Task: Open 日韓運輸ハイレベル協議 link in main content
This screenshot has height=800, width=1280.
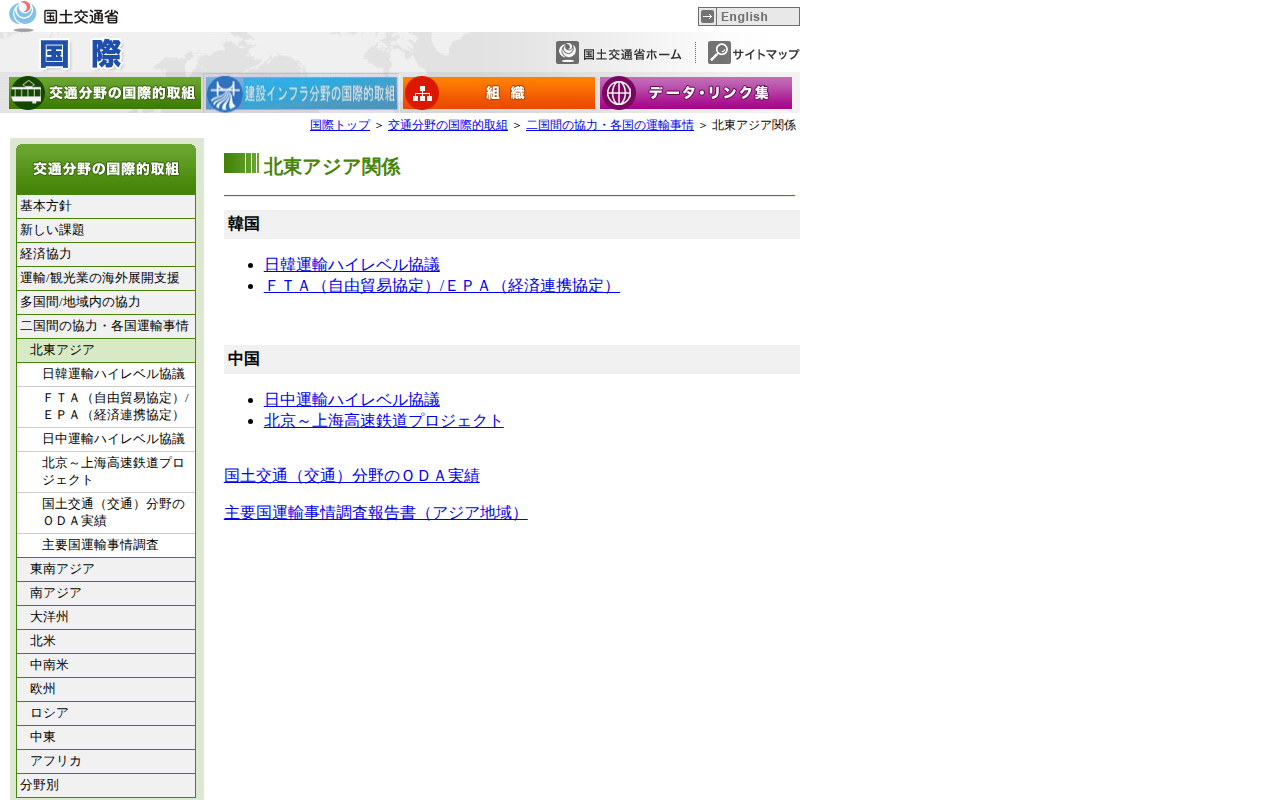Action: coord(352,265)
